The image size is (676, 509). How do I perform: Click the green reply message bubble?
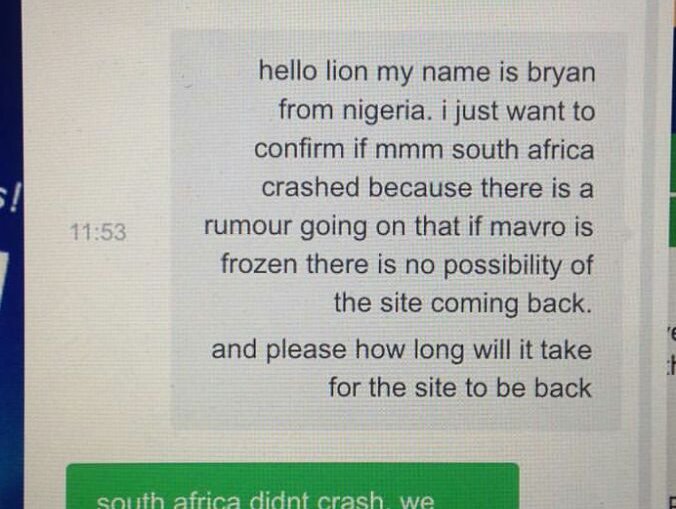click(x=293, y=486)
